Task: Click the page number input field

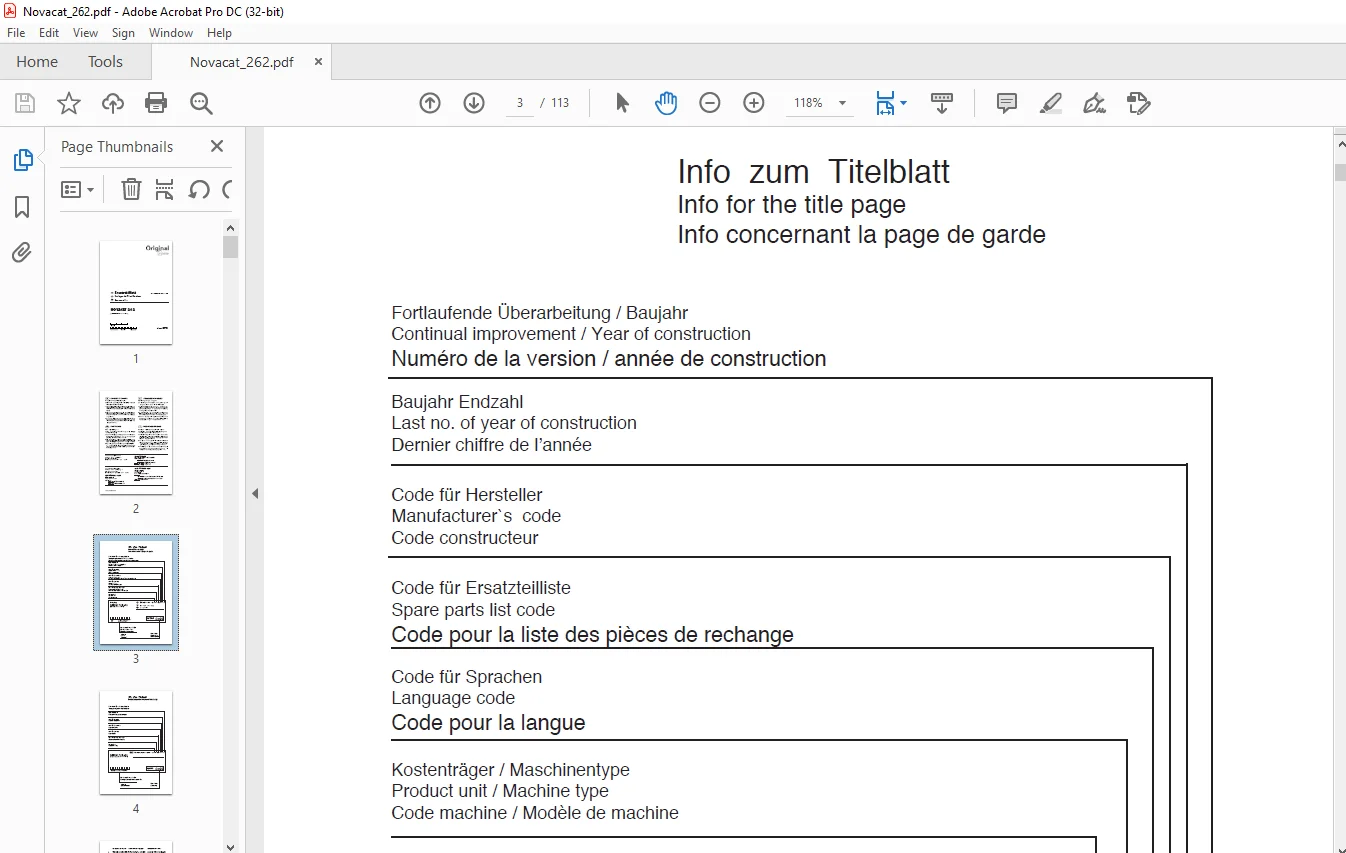Action: pyautogui.click(x=520, y=103)
